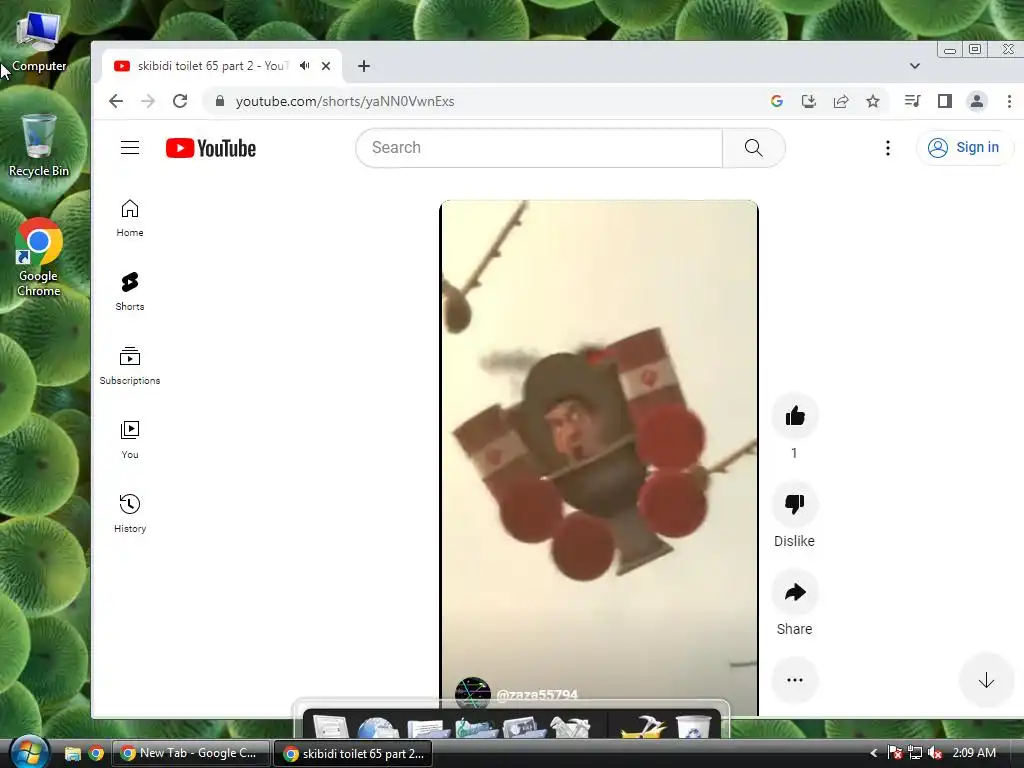Open music folder in the dock
The width and height of the screenshot is (1024, 768).
pyautogui.click(x=476, y=727)
